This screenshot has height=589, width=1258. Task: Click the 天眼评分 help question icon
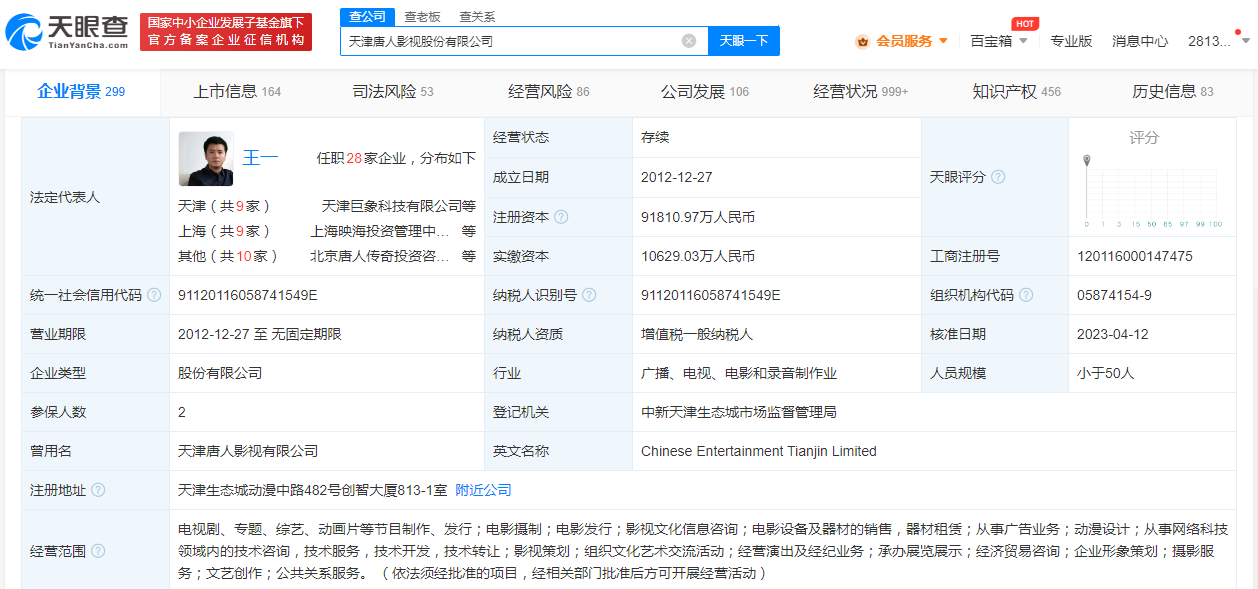pyautogui.click(x=998, y=177)
